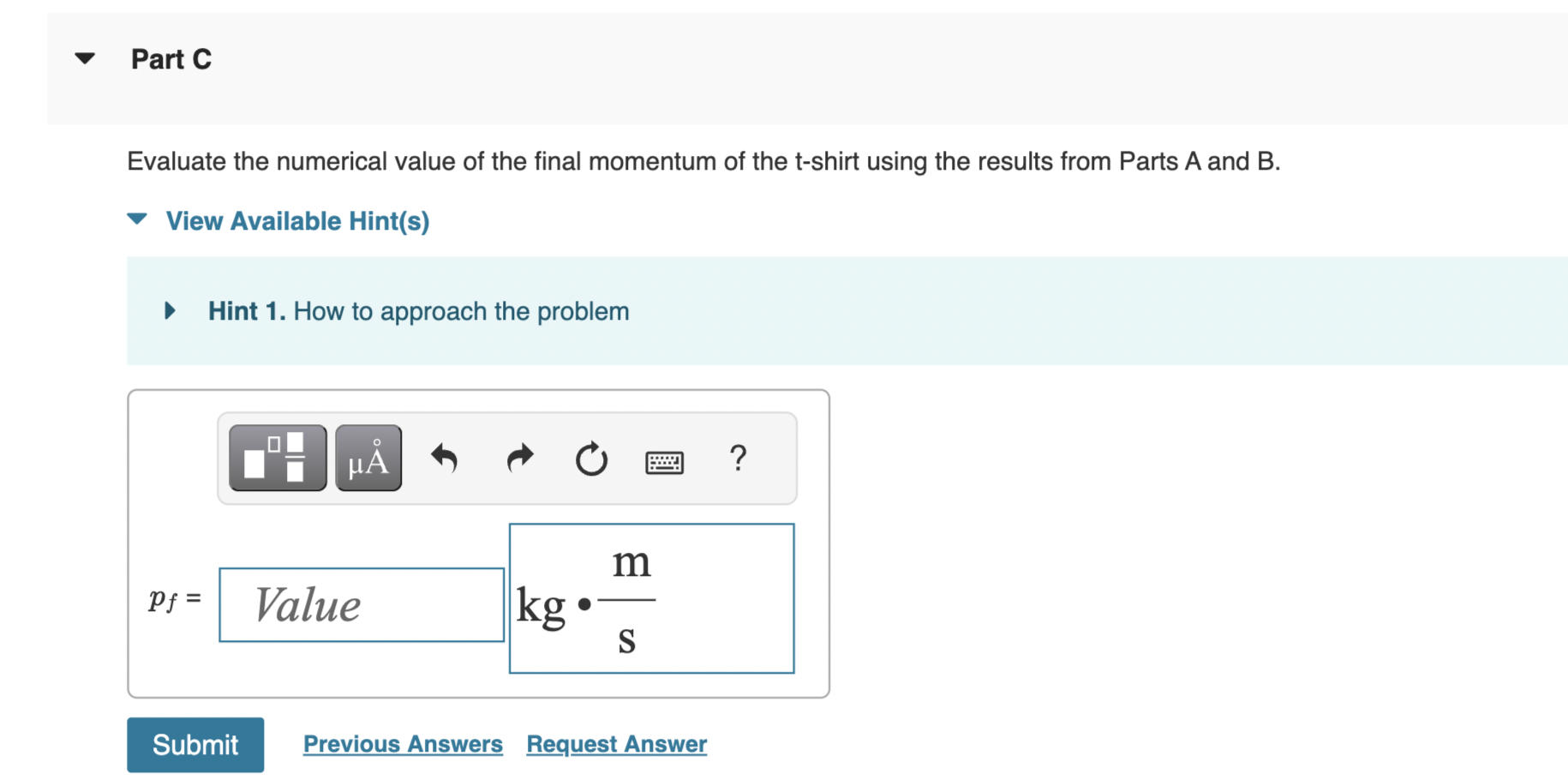1568x780 pixels.
Task: Open the templates fraction tool
Action: 278,458
